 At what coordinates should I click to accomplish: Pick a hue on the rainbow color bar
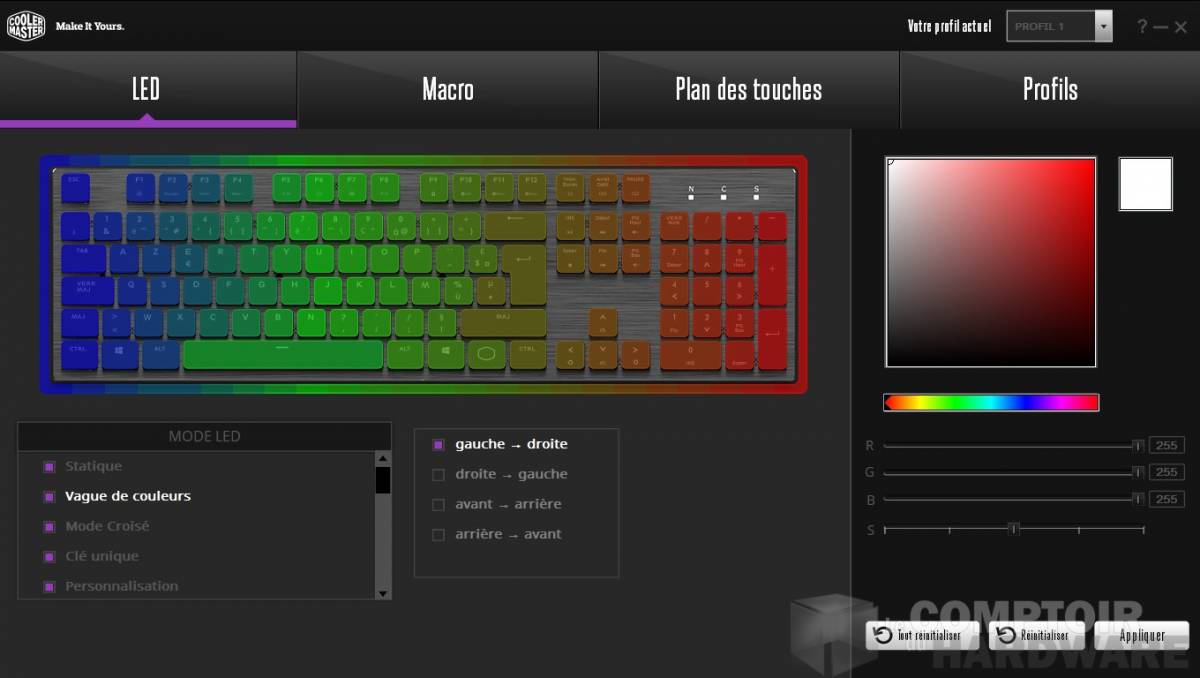pos(991,402)
